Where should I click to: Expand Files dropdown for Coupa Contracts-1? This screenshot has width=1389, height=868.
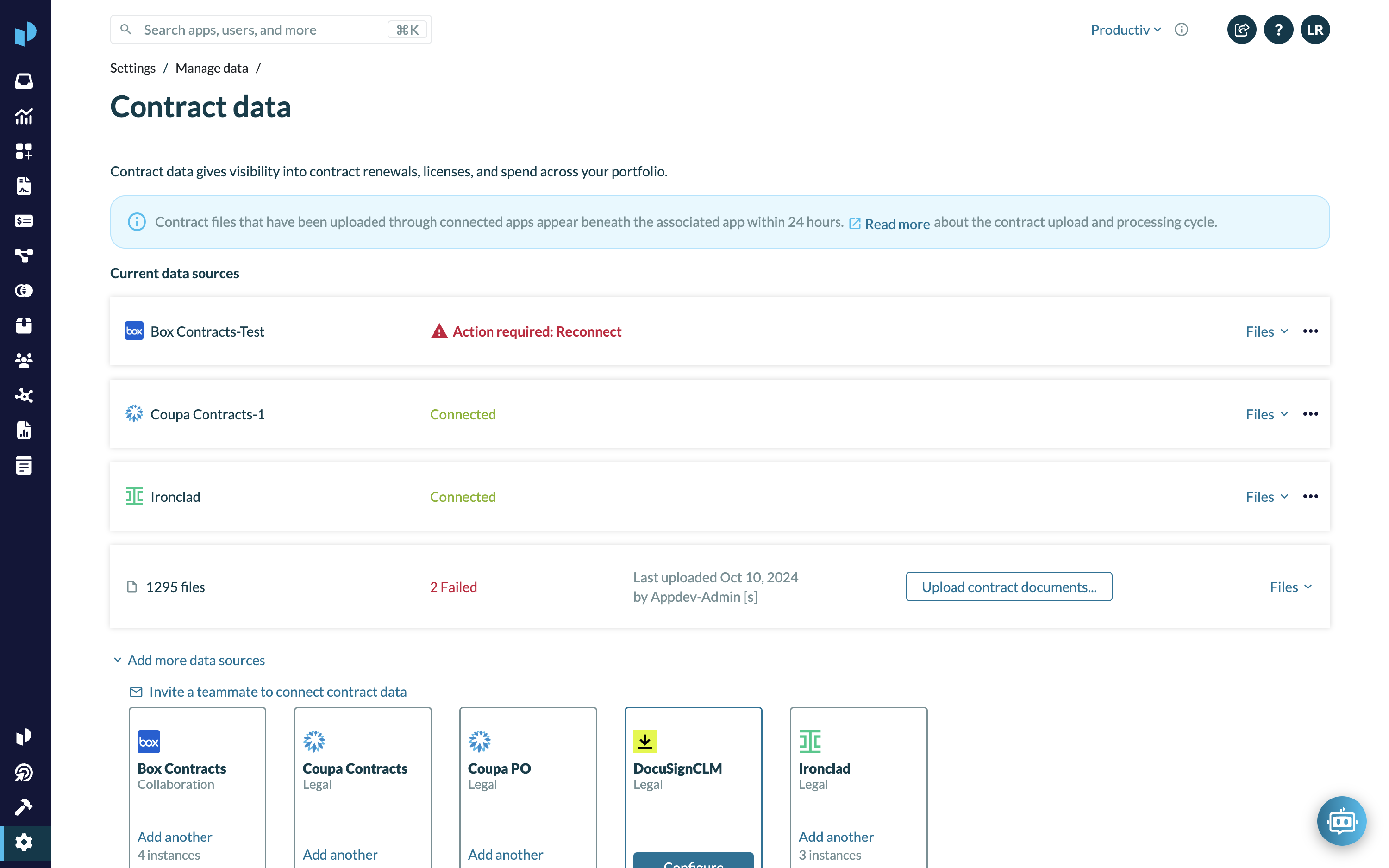[1267, 414]
